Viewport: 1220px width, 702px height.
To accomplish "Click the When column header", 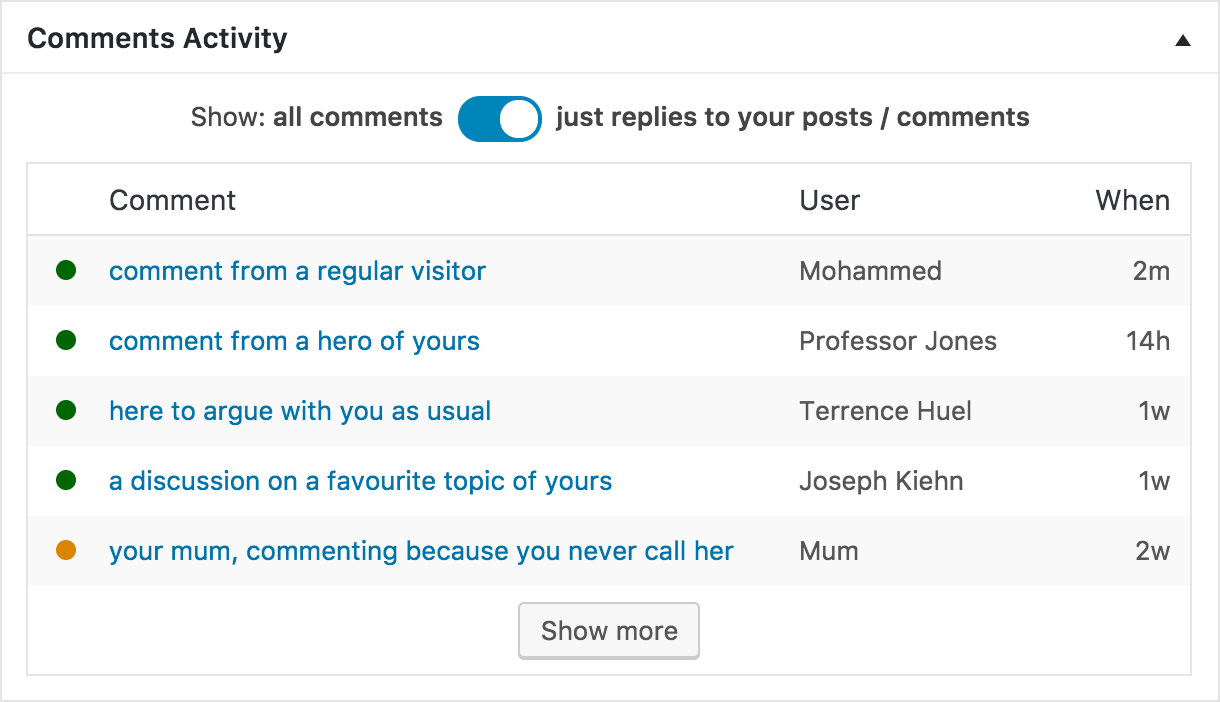I will tap(1132, 200).
